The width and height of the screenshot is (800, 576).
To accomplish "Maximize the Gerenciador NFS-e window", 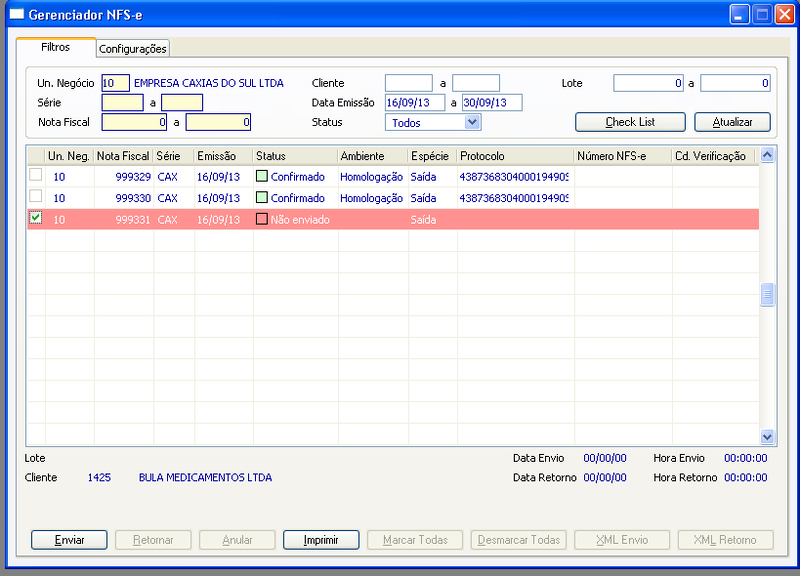I will (x=762, y=14).
